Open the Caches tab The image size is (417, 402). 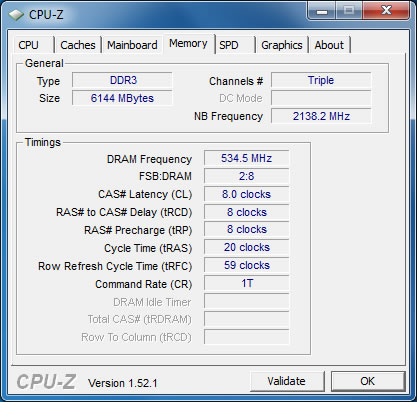[x=78, y=45]
